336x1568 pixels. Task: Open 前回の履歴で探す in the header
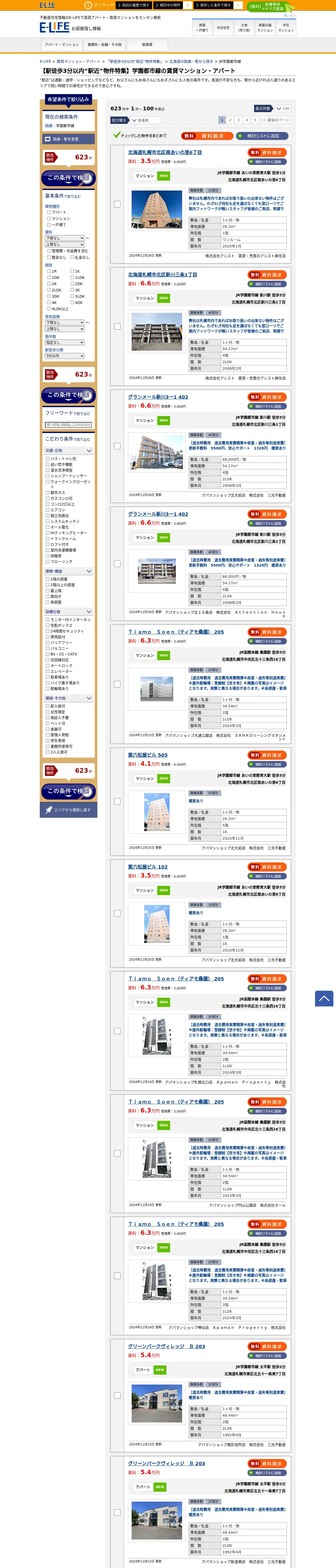coord(133,5)
